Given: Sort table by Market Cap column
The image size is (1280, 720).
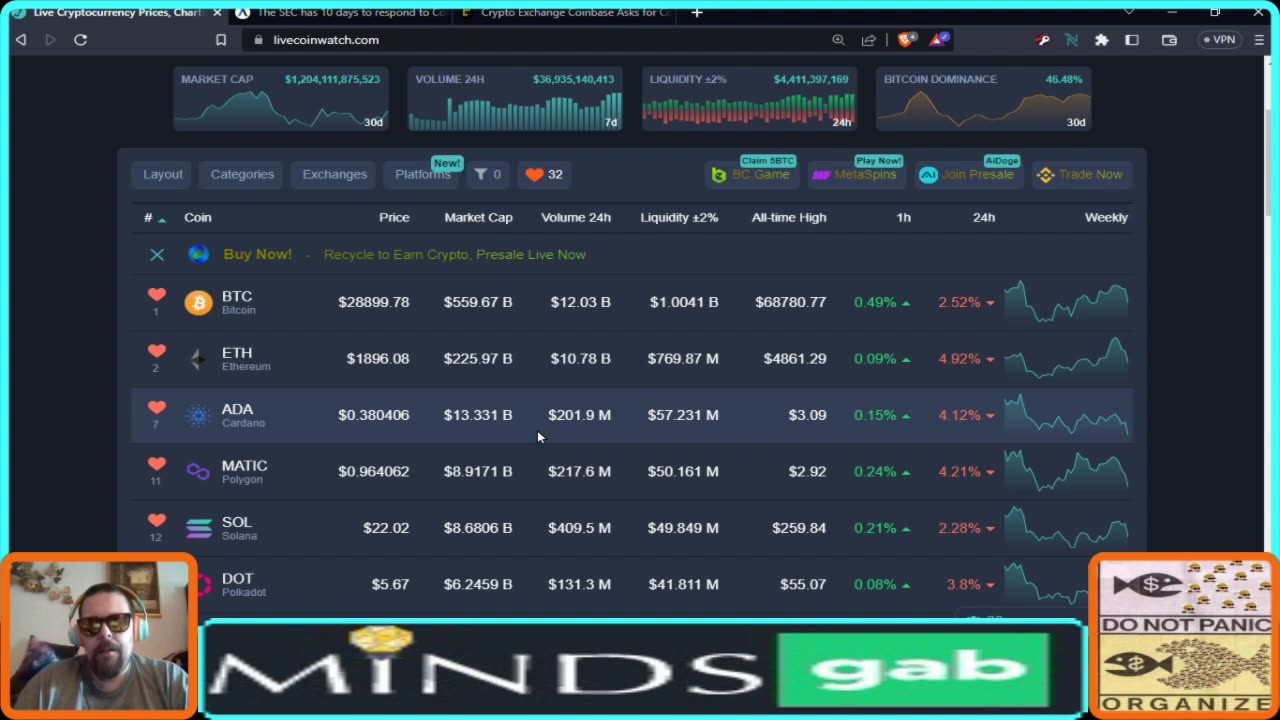Looking at the screenshot, I should (x=478, y=217).
